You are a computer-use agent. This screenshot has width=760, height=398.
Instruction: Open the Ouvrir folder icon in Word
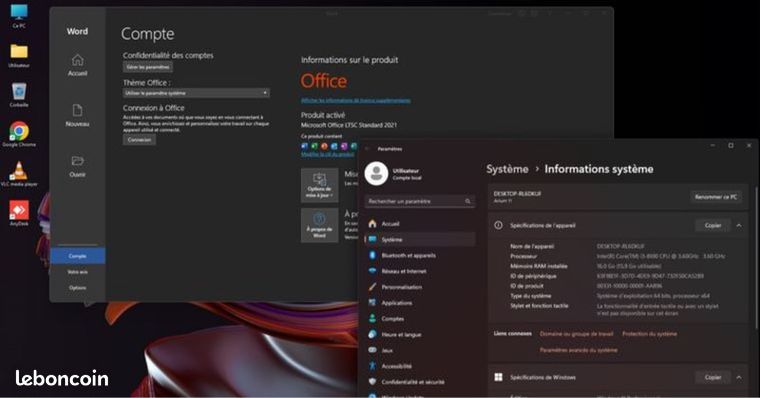click(78, 166)
